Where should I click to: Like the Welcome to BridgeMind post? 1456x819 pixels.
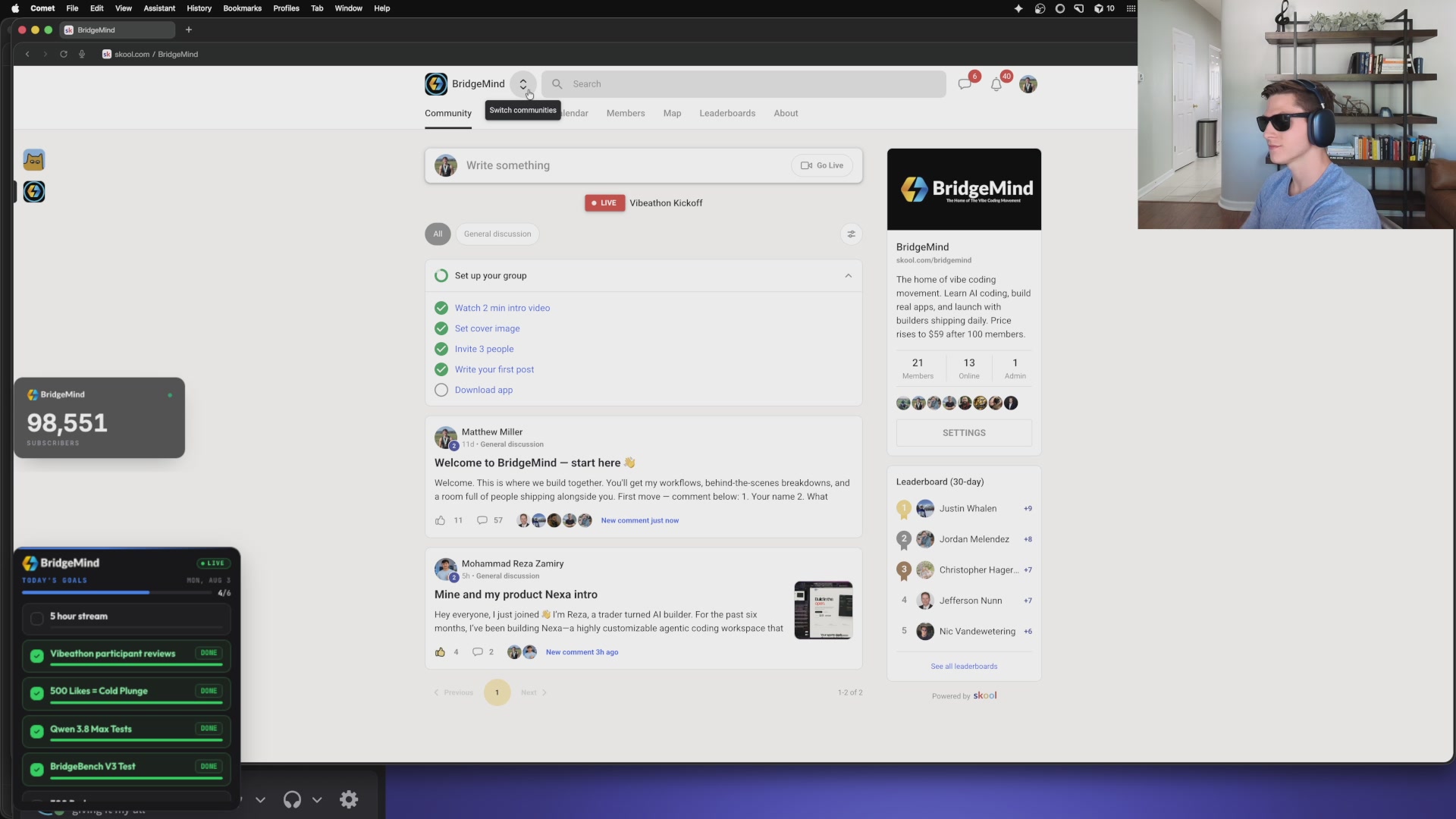point(440,520)
